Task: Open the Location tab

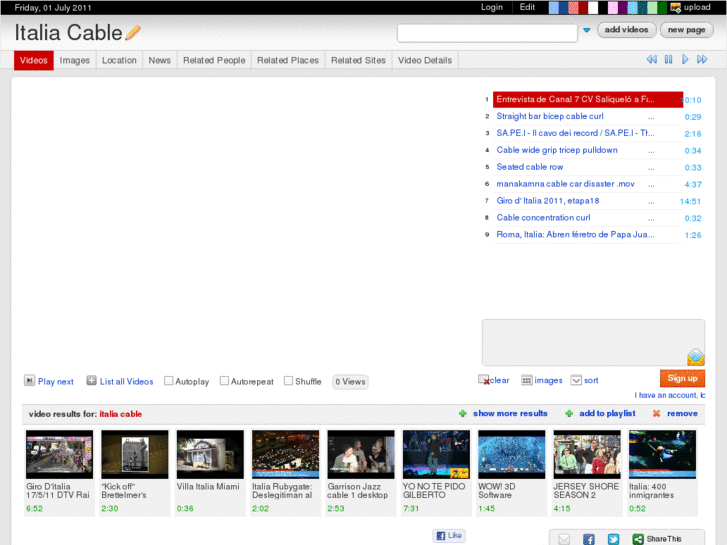Action: pyautogui.click(x=119, y=60)
